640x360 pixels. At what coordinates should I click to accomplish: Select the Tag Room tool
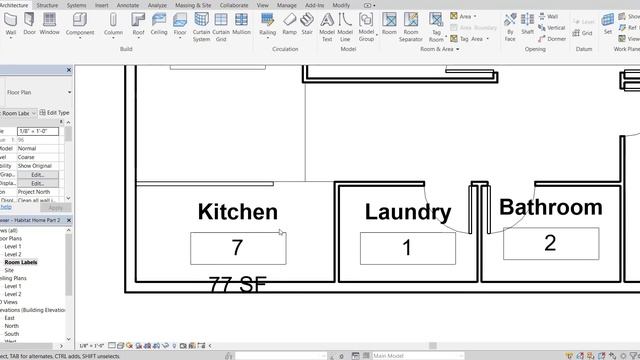tap(436, 27)
